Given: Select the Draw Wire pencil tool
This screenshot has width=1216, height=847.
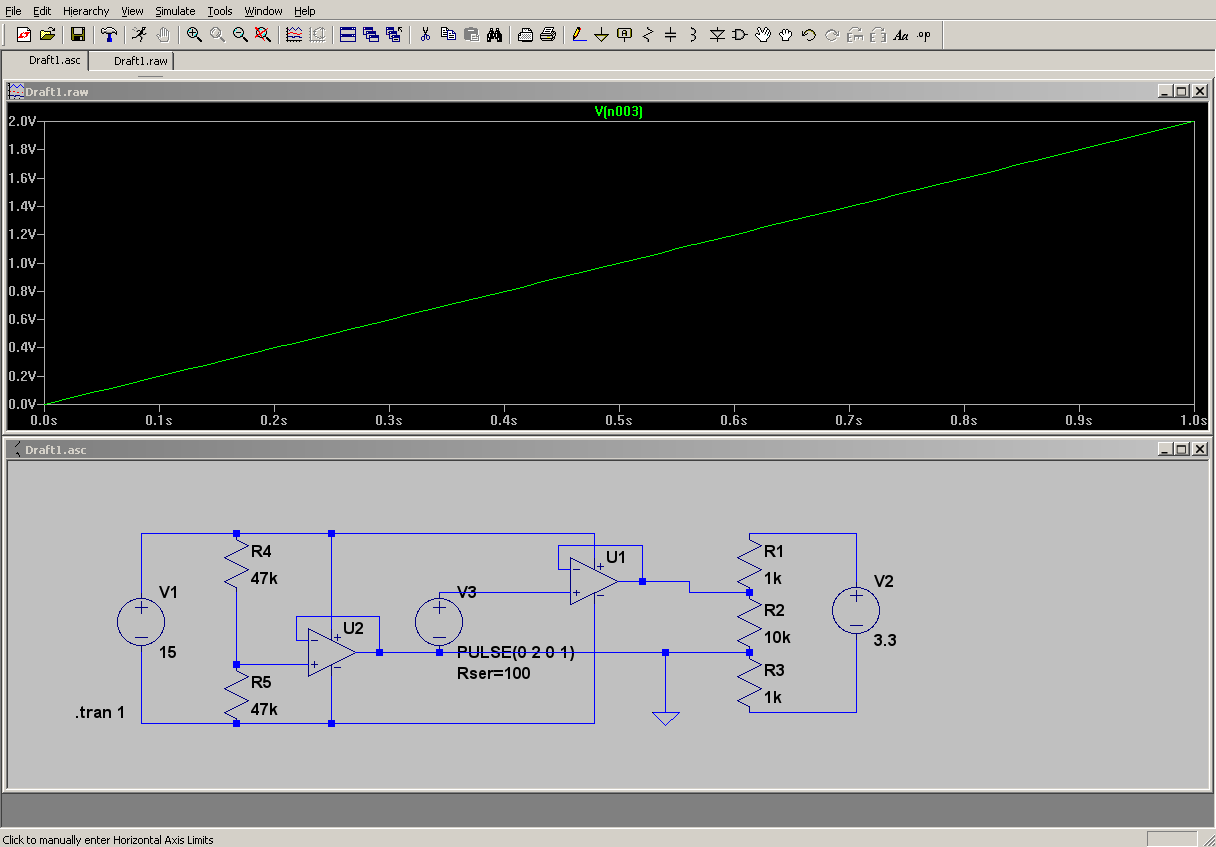Looking at the screenshot, I should click(x=578, y=35).
